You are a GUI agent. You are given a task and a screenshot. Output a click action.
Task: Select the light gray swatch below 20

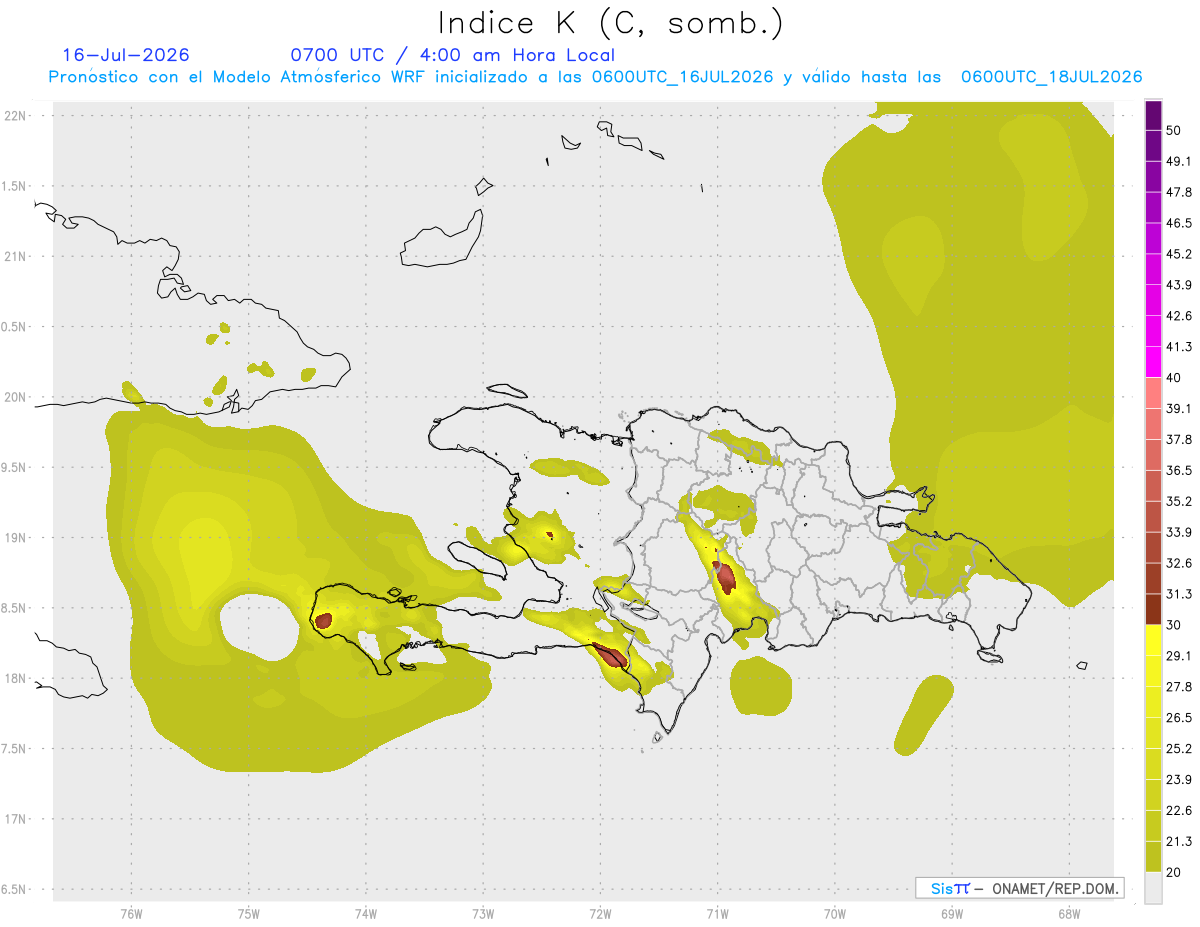tap(1153, 888)
